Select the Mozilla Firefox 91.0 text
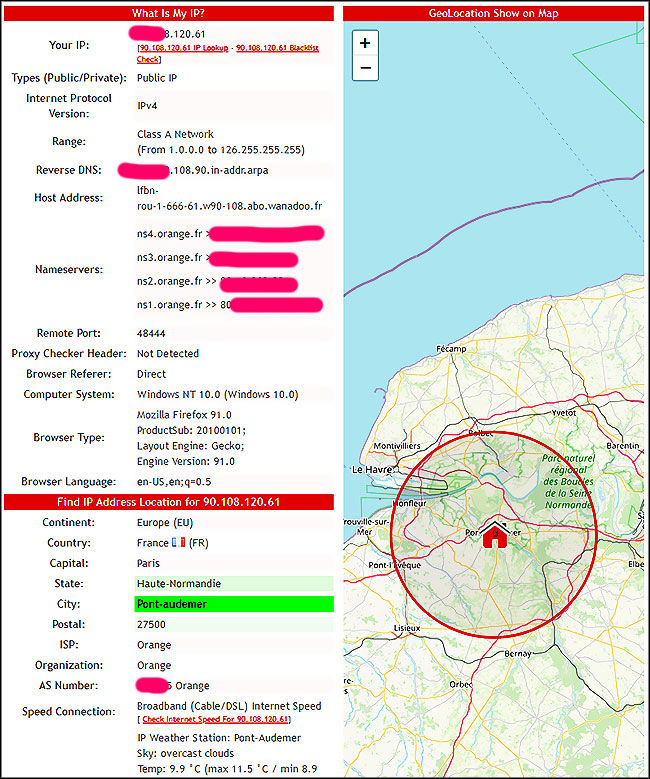Image resolution: width=650 pixels, height=779 pixels. point(184,415)
